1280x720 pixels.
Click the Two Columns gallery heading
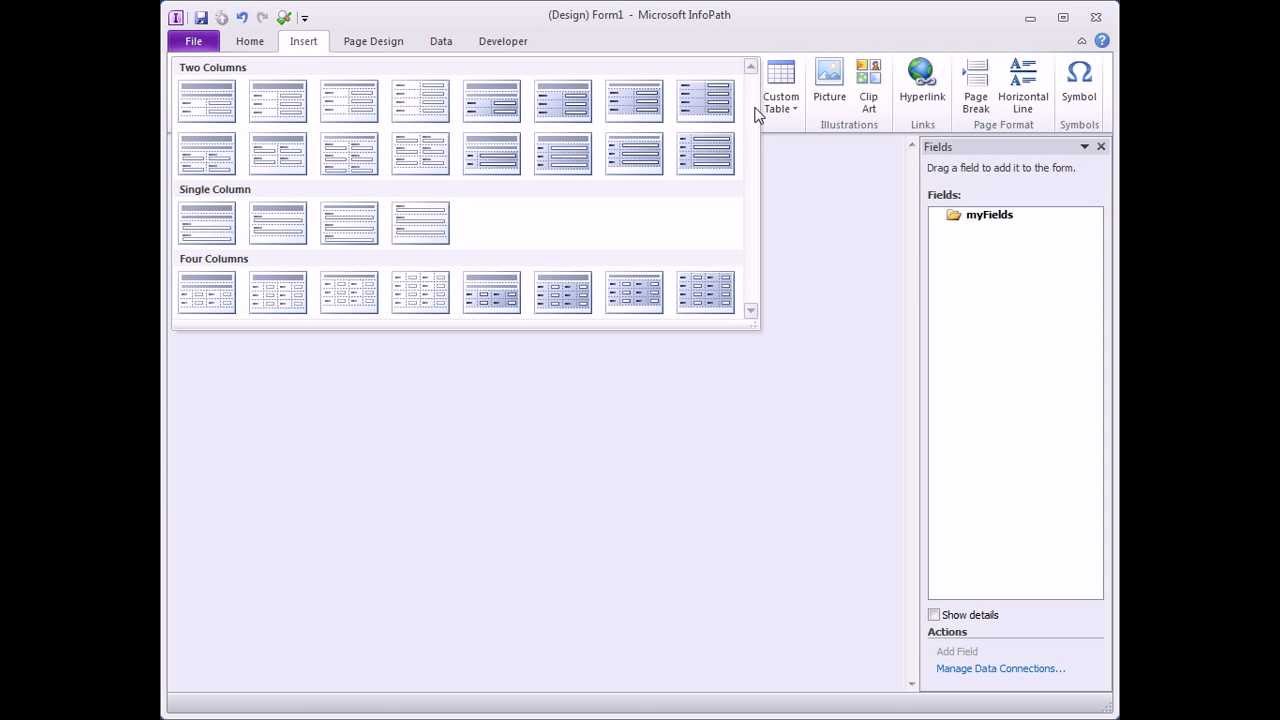pos(213,68)
